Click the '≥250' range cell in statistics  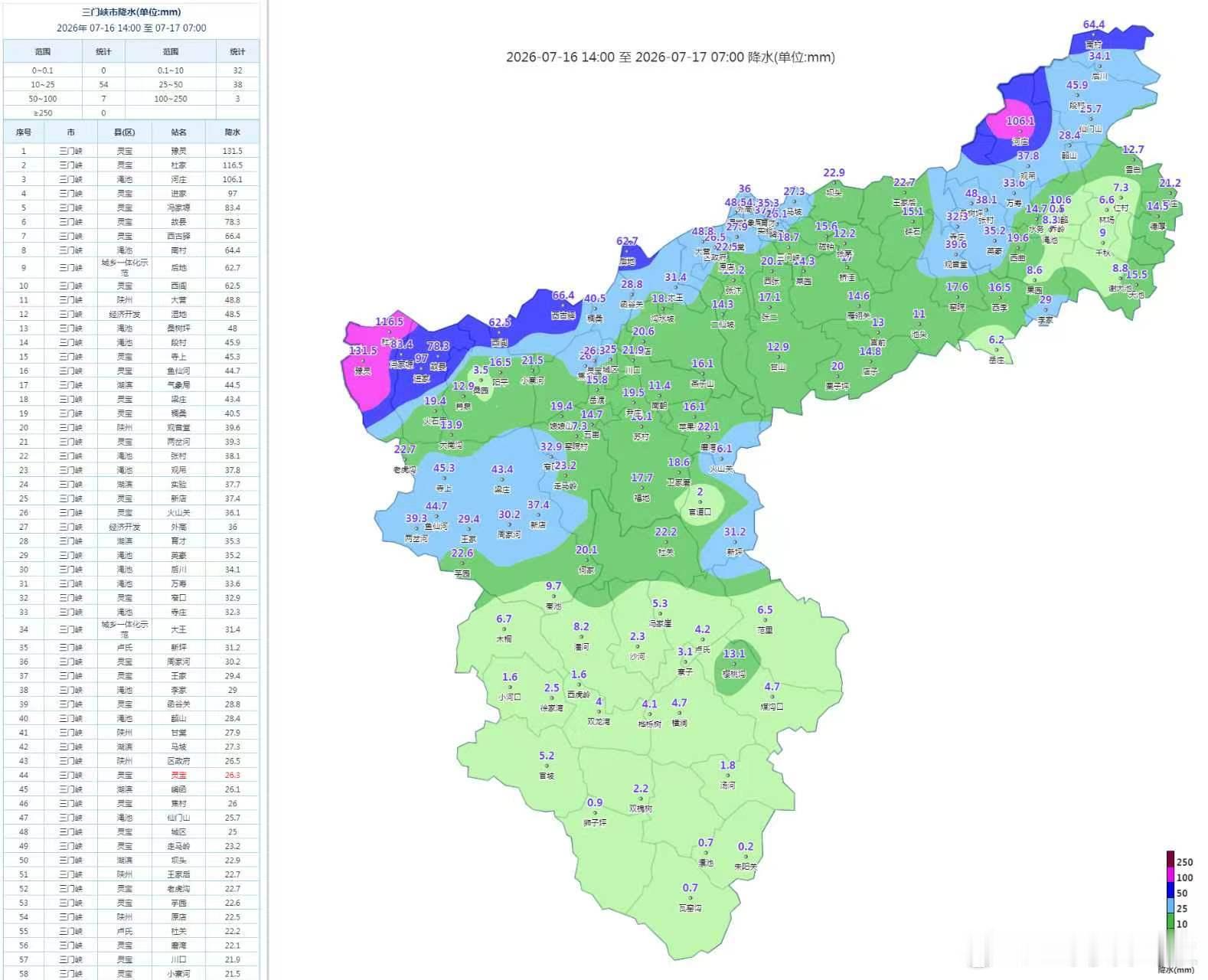point(43,113)
